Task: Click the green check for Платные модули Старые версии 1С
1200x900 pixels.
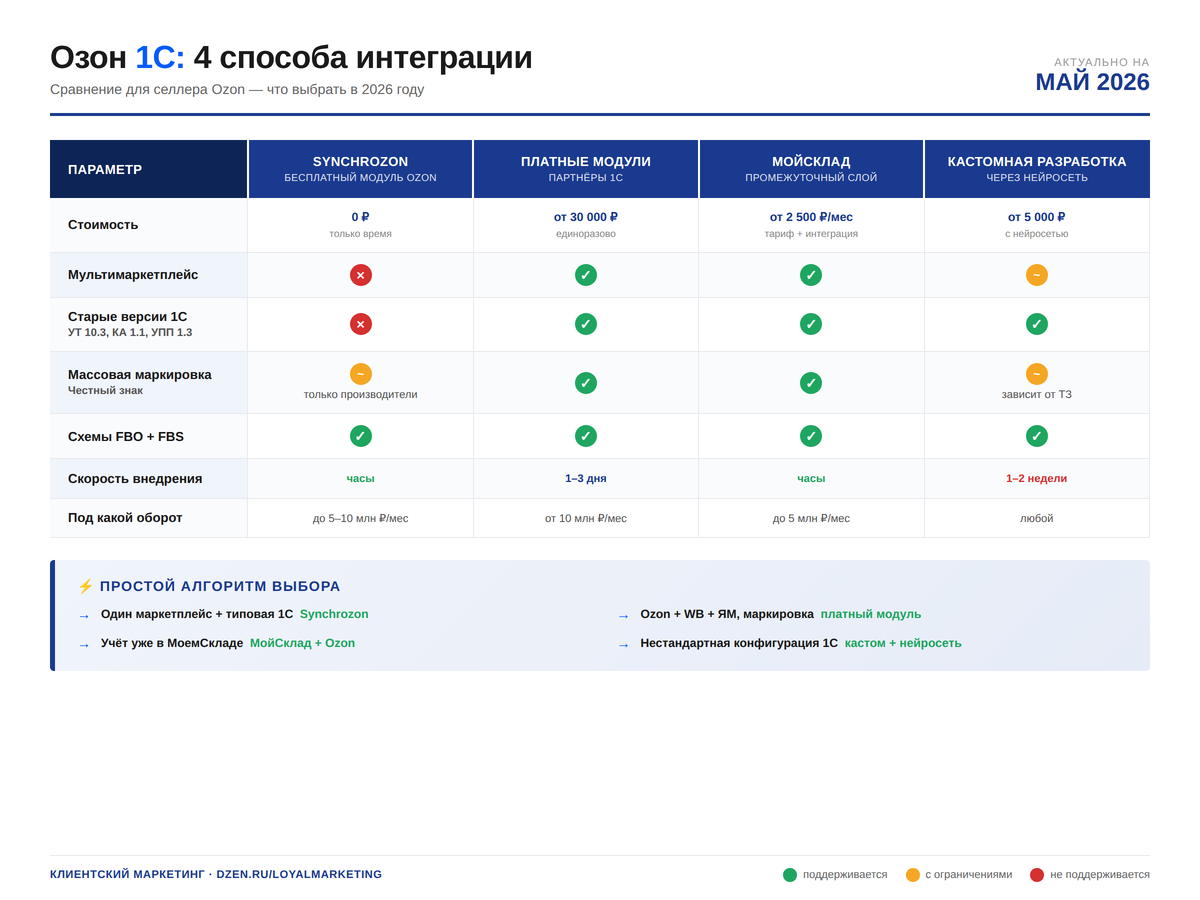Action: (x=586, y=324)
